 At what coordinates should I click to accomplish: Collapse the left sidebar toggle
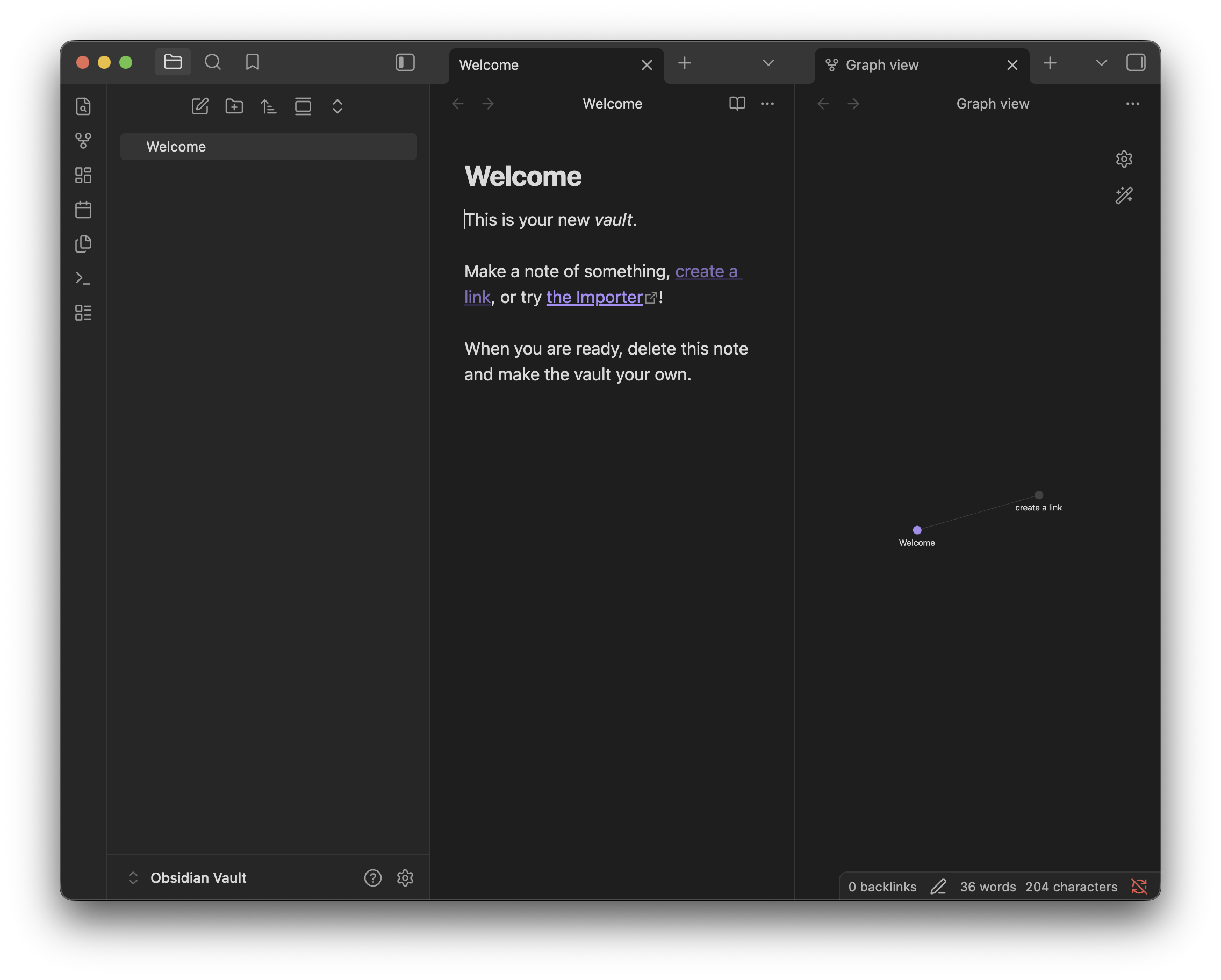tap(405, 62)
